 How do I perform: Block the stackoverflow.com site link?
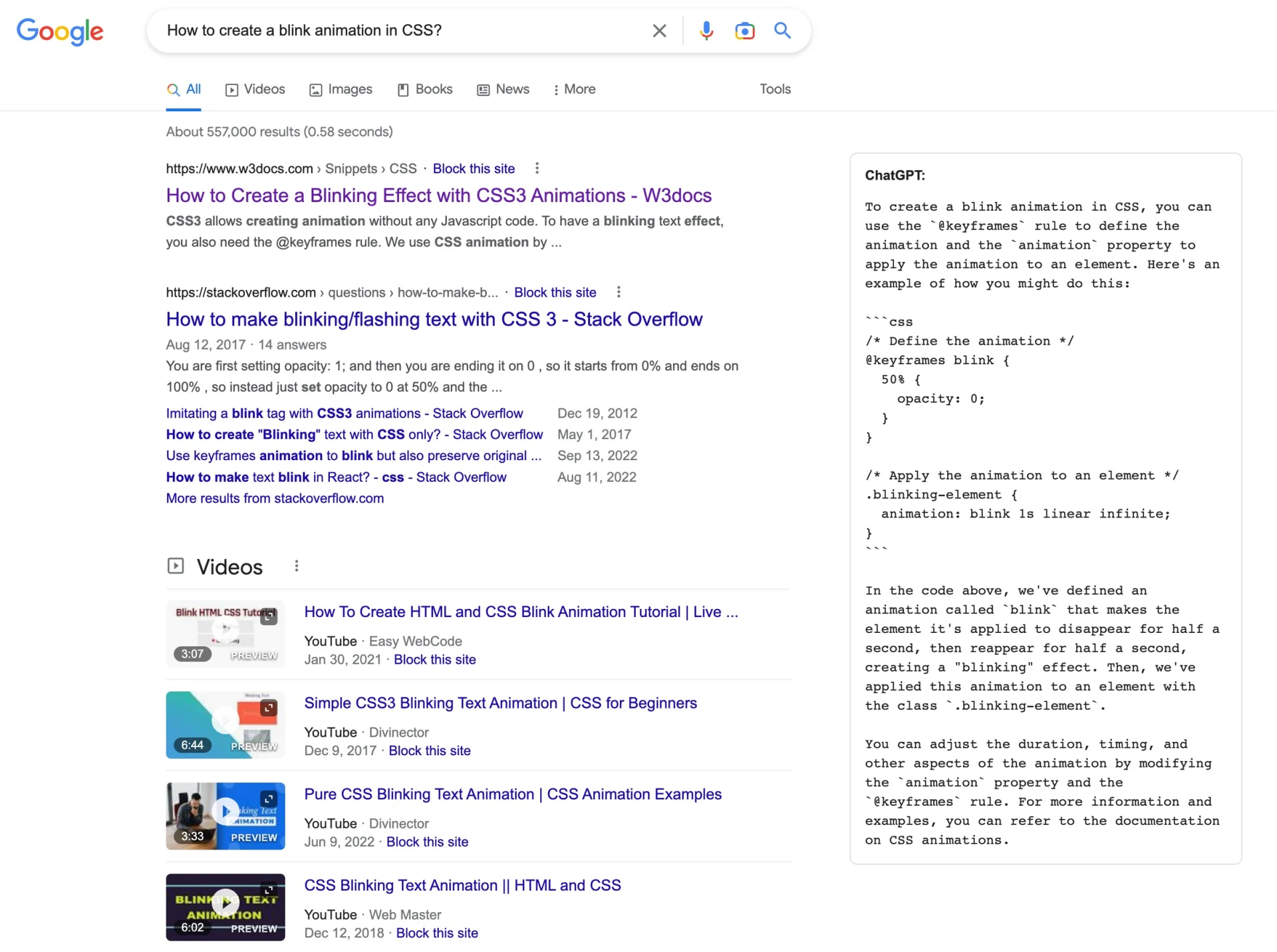pyautogui.click(x=555, y=293)
